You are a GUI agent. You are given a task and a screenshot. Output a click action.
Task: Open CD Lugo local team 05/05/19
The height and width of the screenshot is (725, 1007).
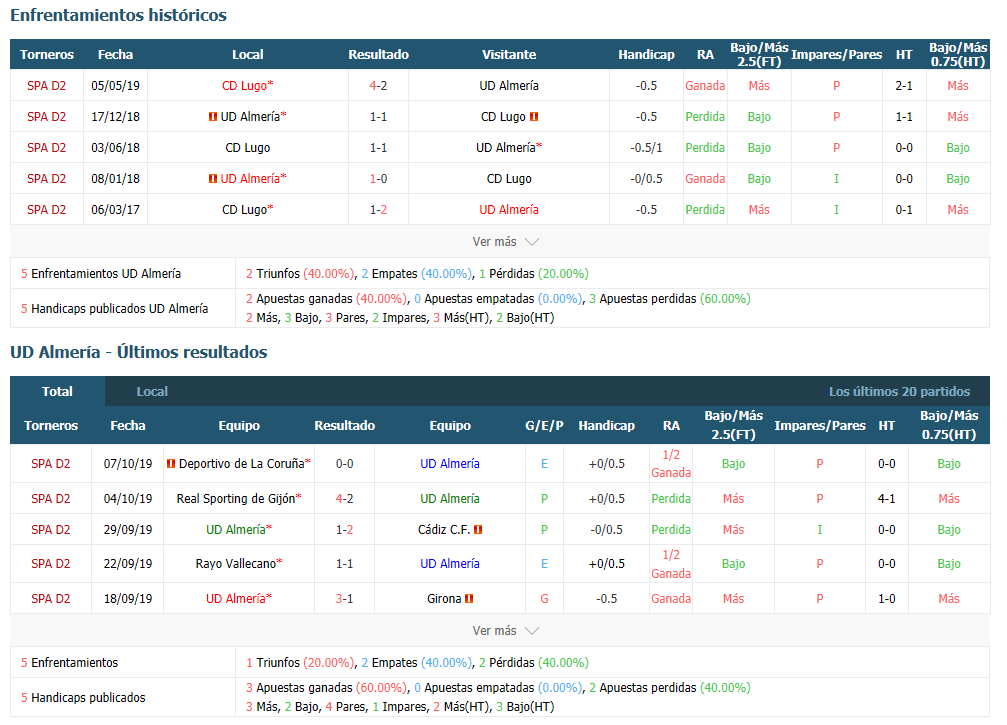click(247, 85)
